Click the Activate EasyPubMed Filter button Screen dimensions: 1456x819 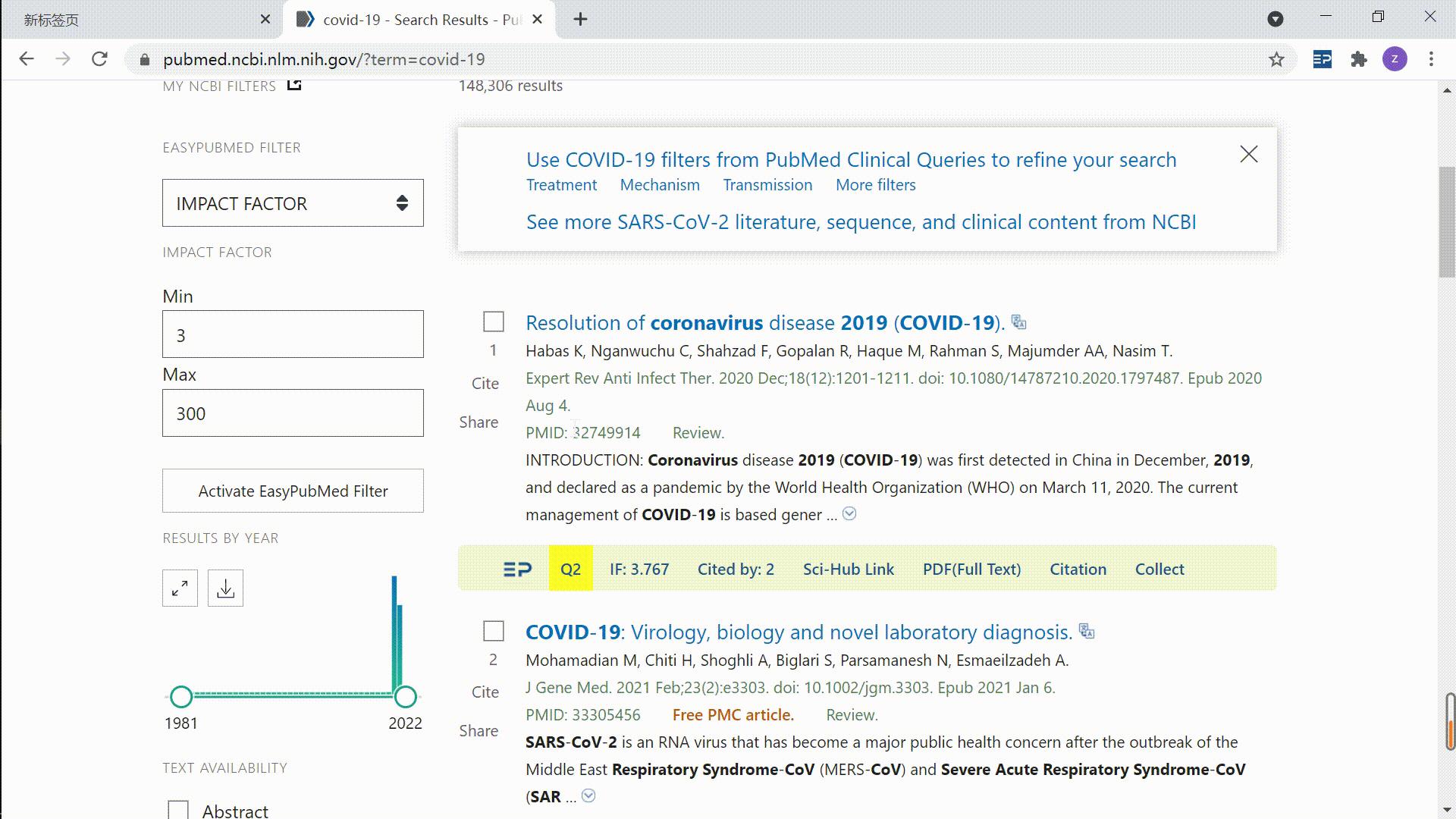(292, 491)
